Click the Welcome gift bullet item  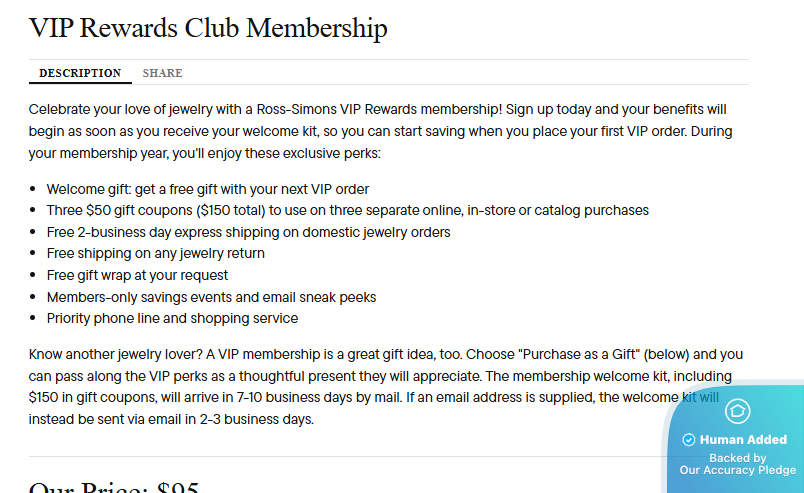click(x=208, y=189)
